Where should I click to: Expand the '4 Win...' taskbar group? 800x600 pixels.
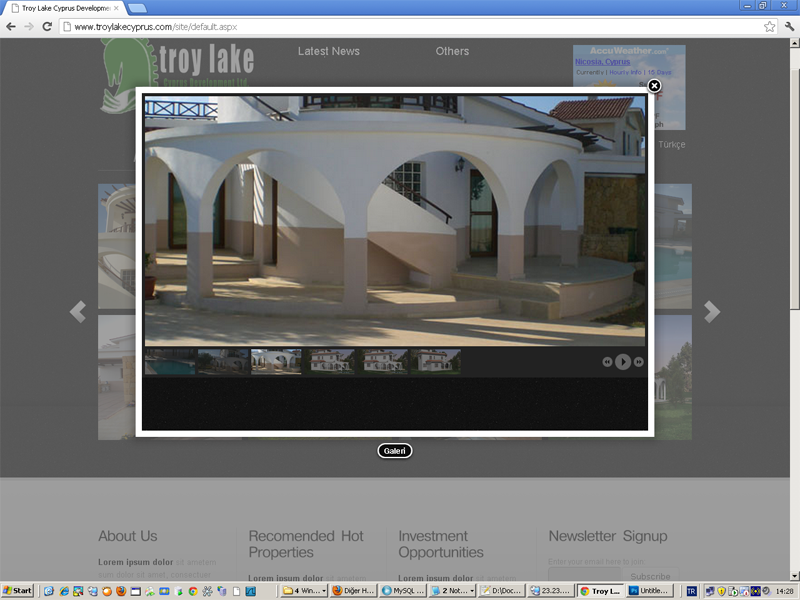pos(305,591)
